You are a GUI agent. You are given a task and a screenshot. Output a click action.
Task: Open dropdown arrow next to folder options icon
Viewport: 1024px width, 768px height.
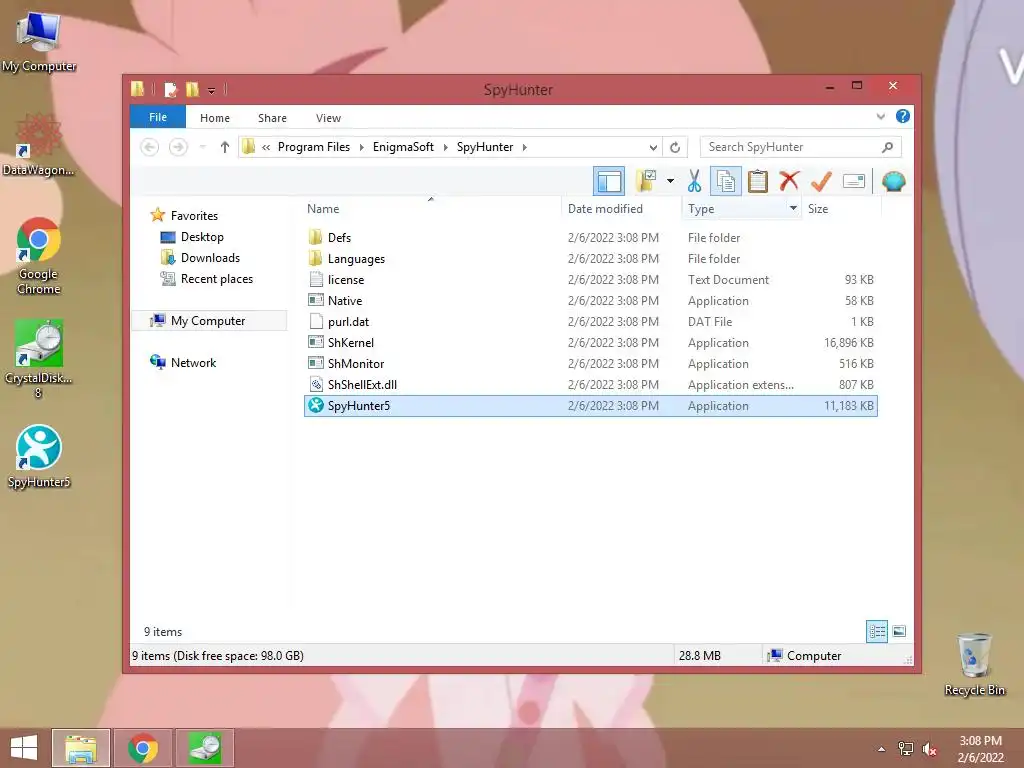[670, 181]
